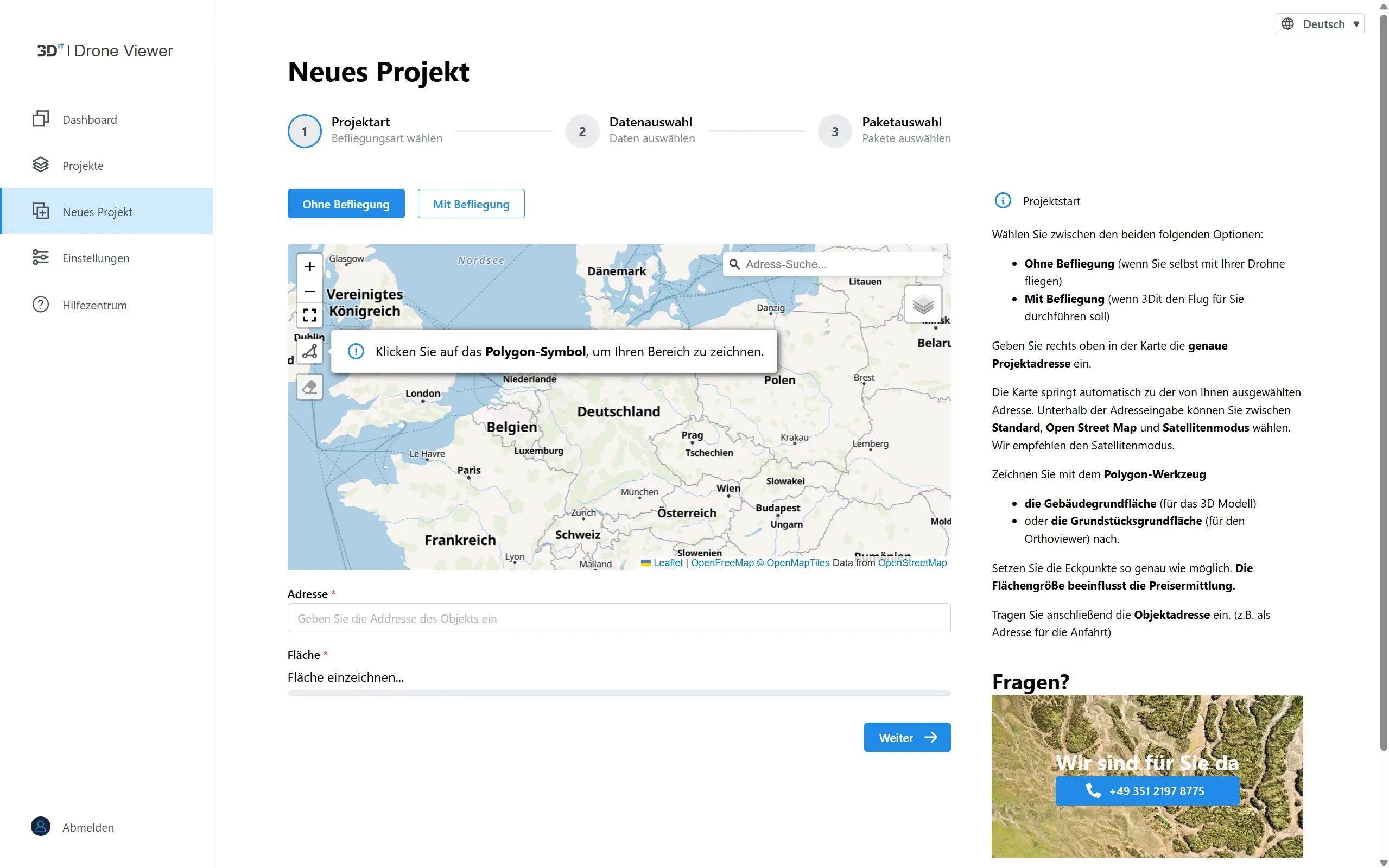Switch to Mit Befliegung option
Image resolution: width=1389 pixels, height=868 pixels.
click(471, 204)
